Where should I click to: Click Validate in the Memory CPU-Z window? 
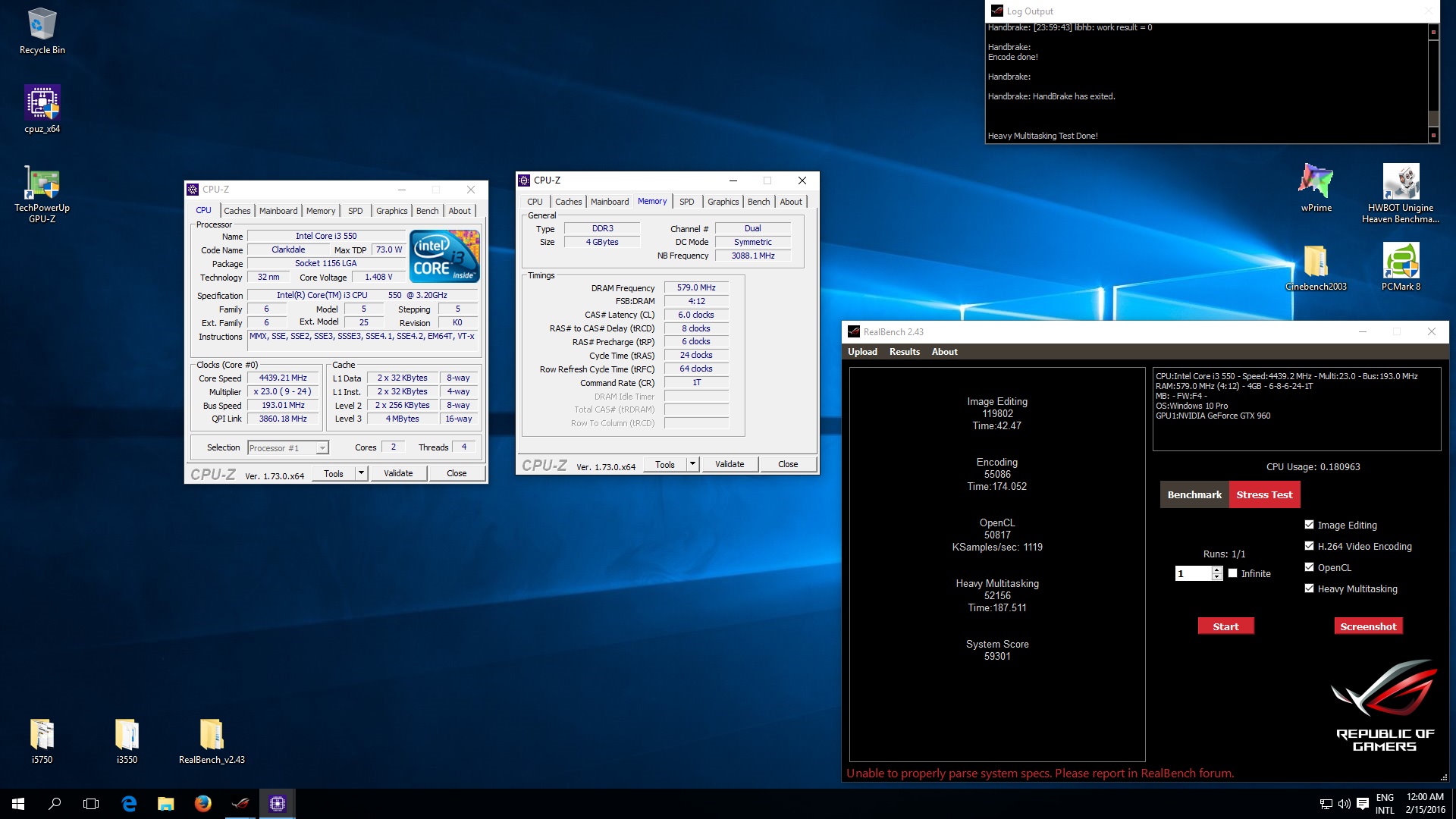pyautogui.click(x=730, y=464)
